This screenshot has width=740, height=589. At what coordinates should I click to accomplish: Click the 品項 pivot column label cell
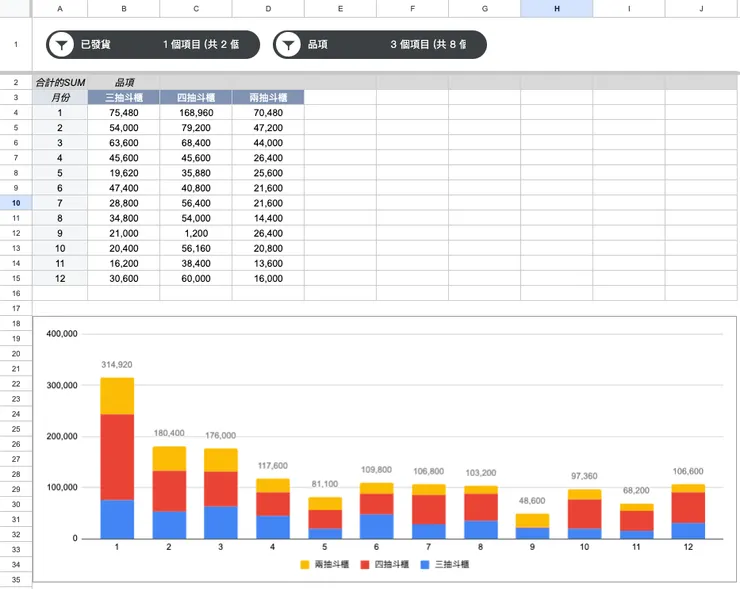[124, 83]
